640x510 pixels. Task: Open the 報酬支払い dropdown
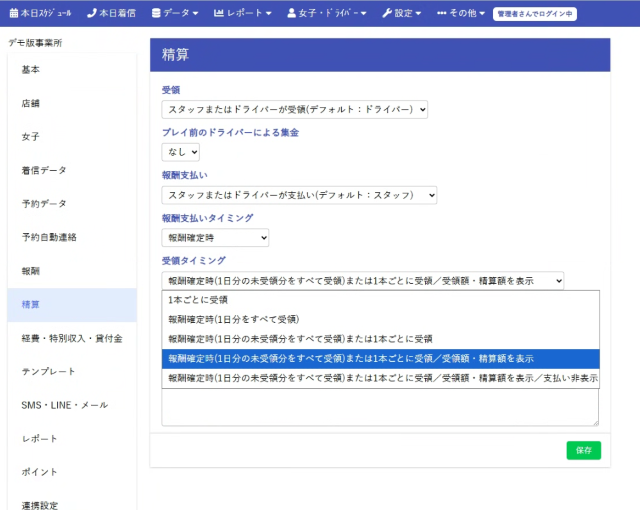[299, 195]
